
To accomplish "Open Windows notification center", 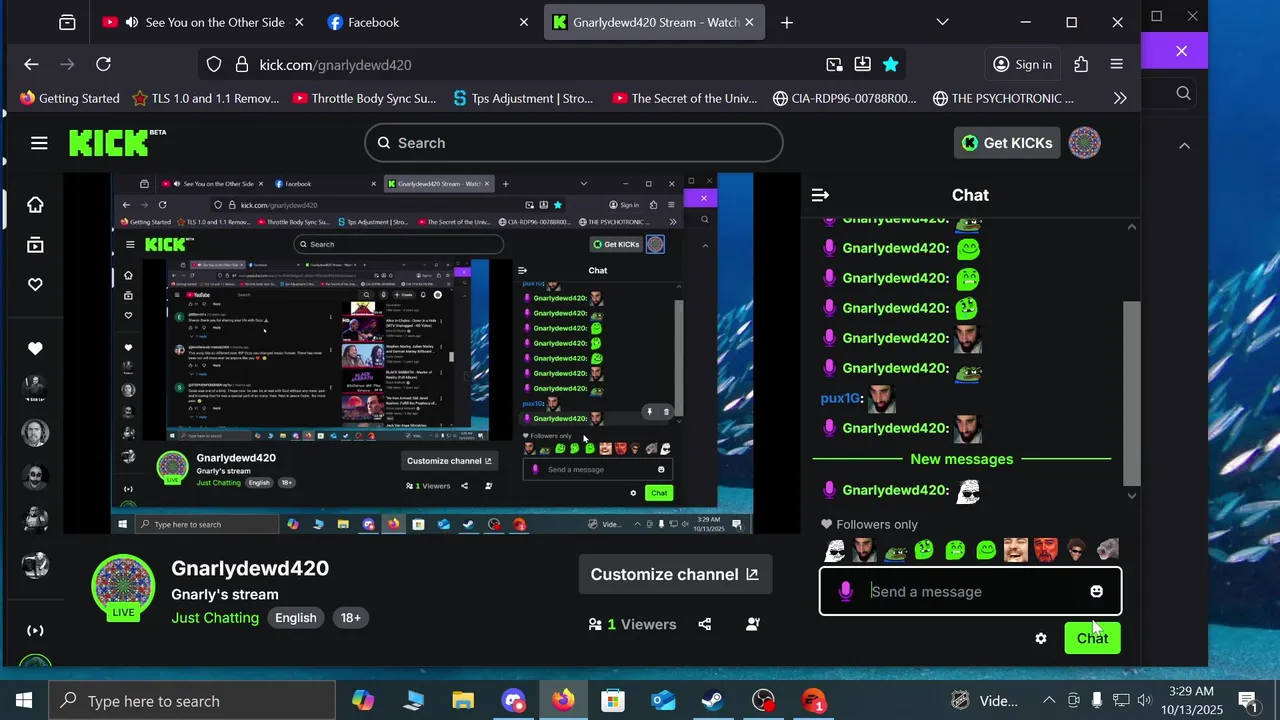I will 1248,700.
